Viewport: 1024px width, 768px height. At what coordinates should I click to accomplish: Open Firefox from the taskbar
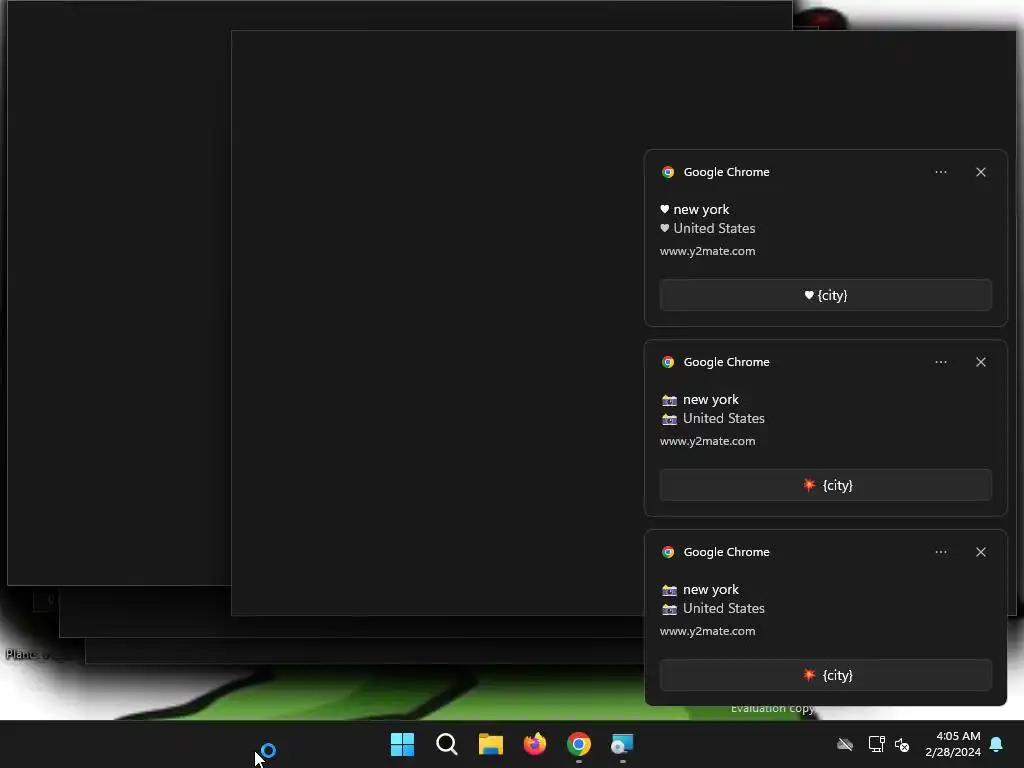[x=535, y=744]
